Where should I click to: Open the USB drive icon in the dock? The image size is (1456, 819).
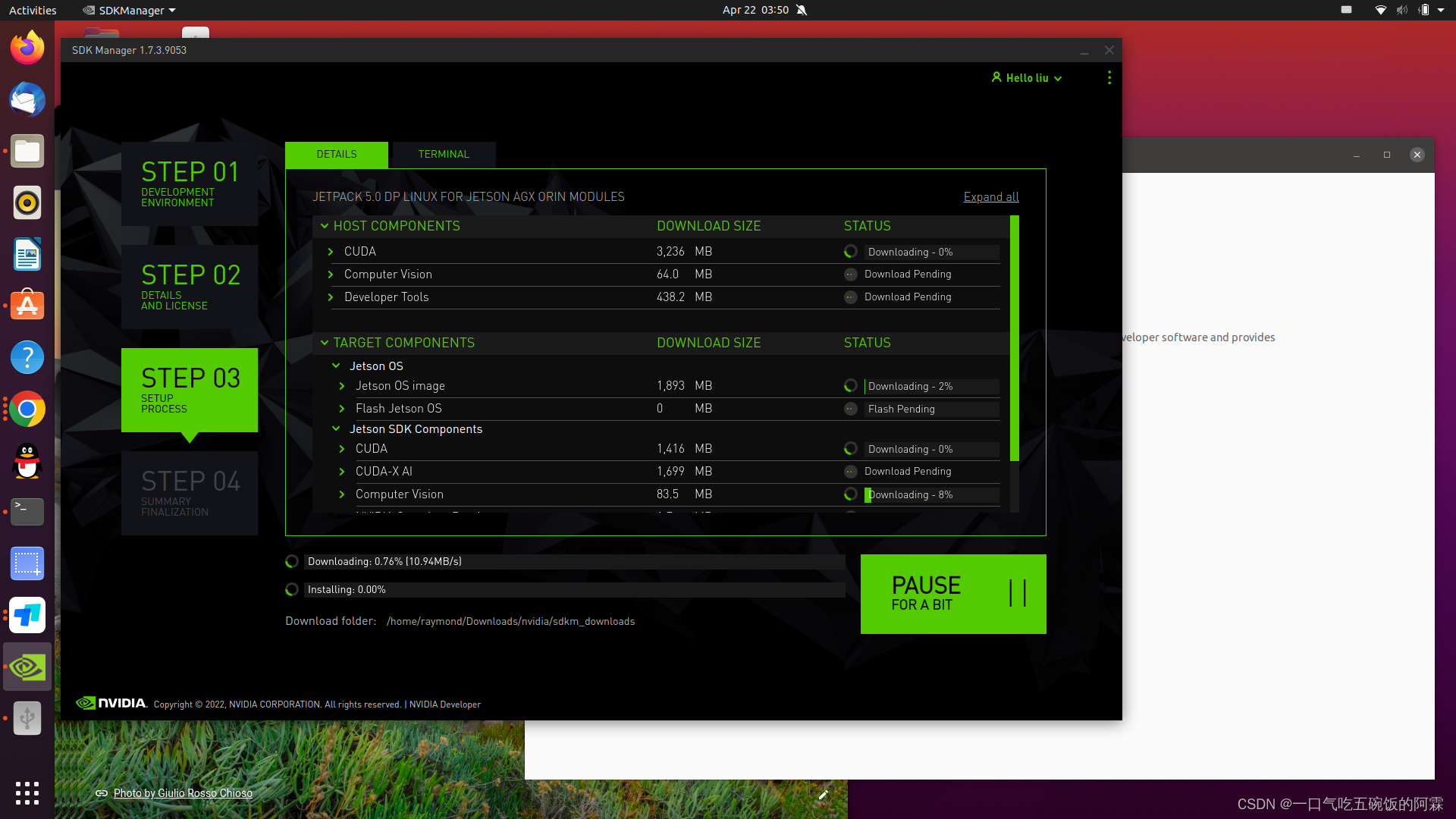click(x=27, y=718)
